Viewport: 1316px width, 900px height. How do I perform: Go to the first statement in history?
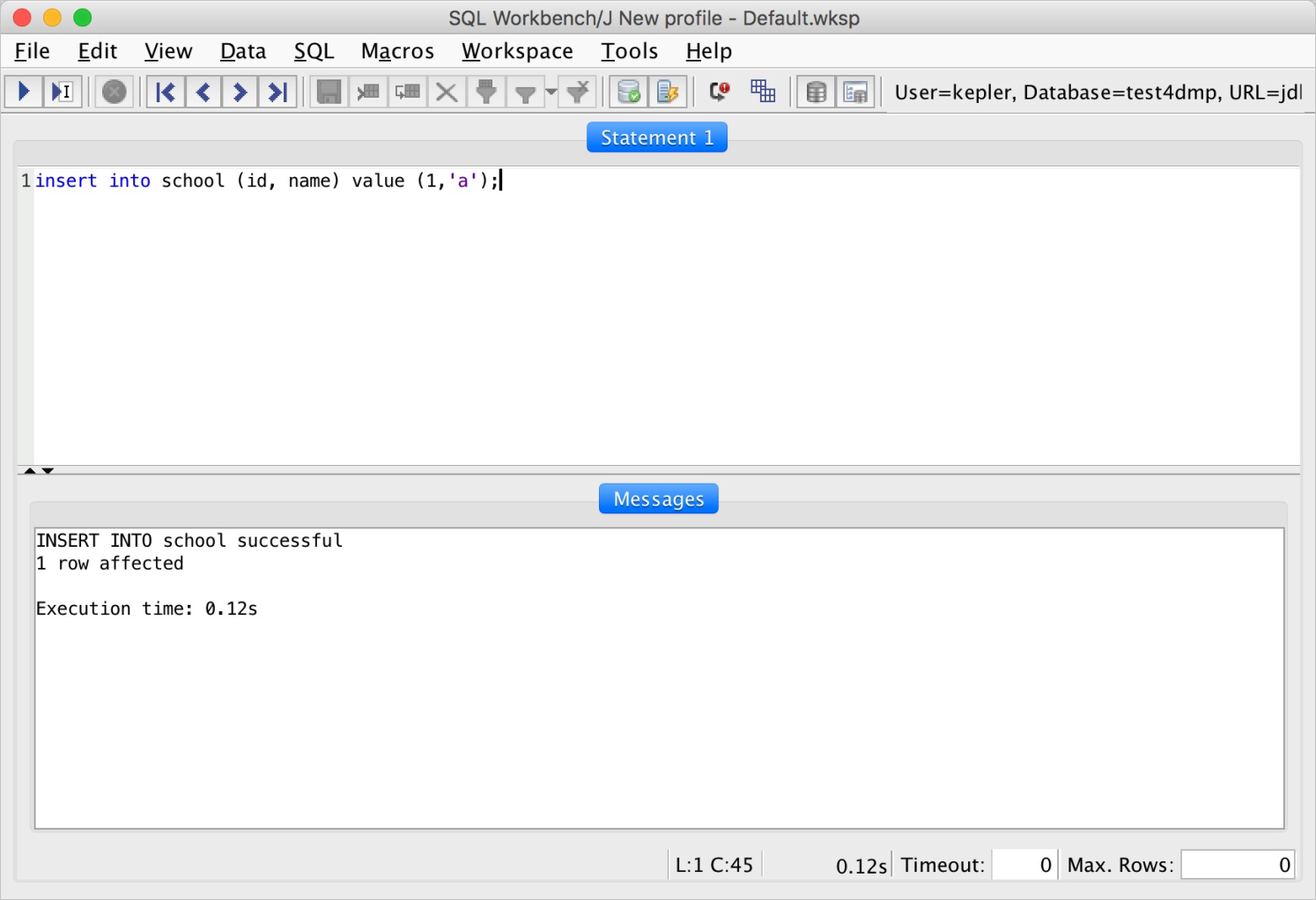[x=166, y=92]
